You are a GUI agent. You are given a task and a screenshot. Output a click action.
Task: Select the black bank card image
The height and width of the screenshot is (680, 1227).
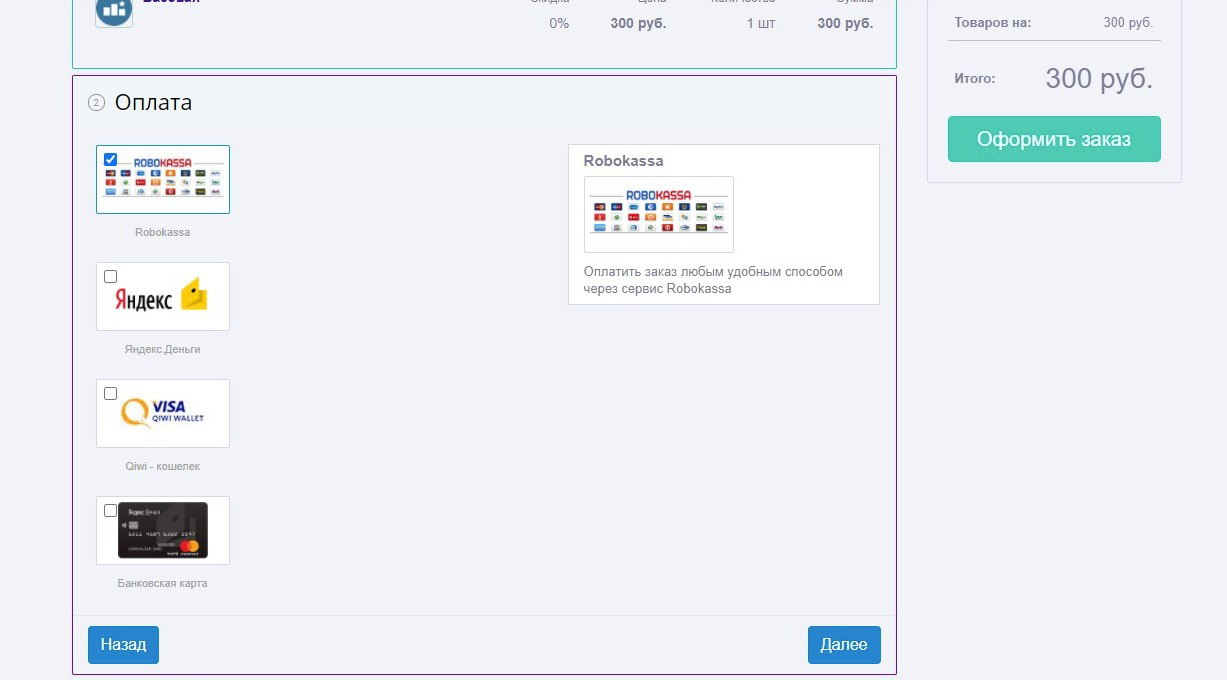click(163, 530)
